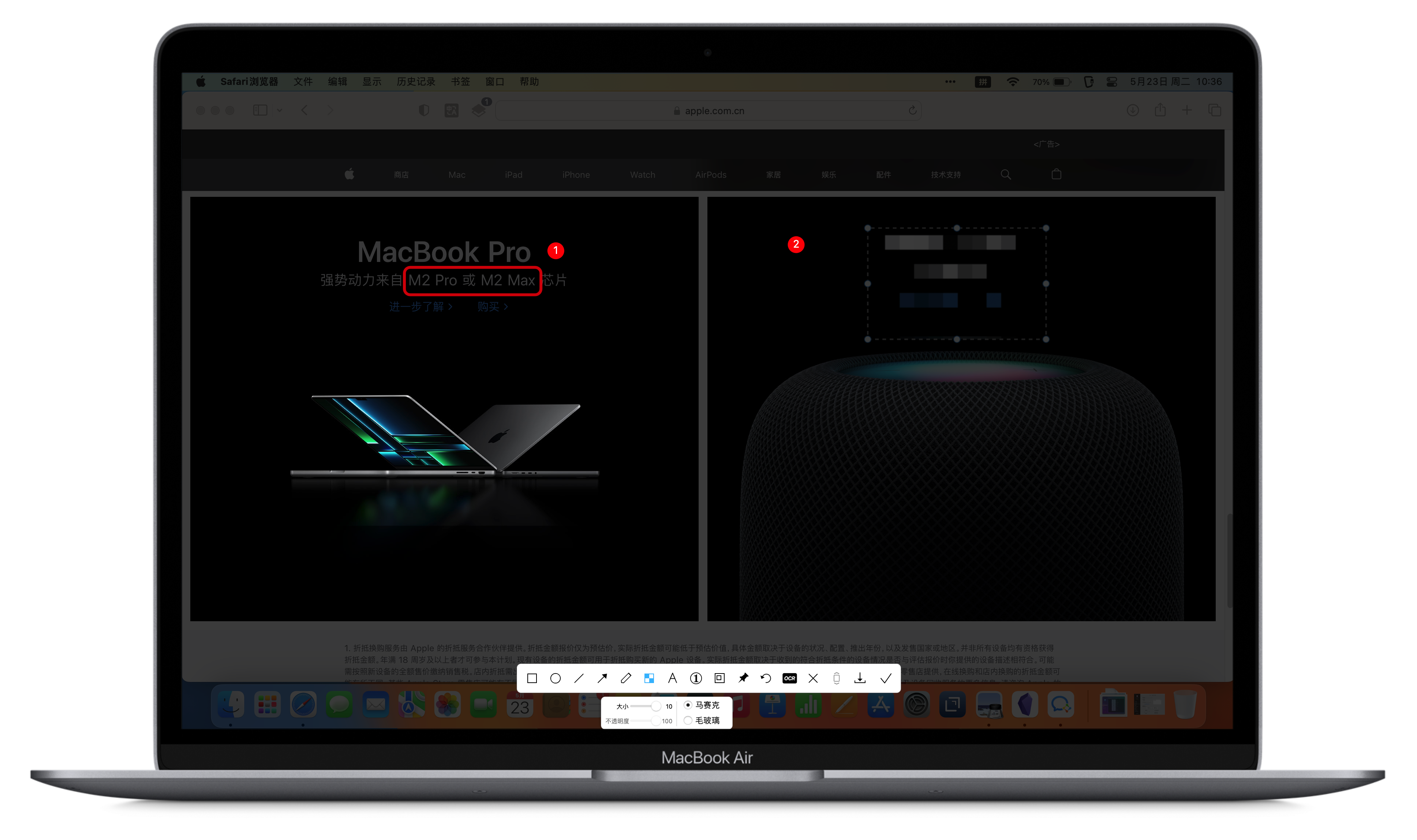Open the Mac nav item

click(457, 175)
